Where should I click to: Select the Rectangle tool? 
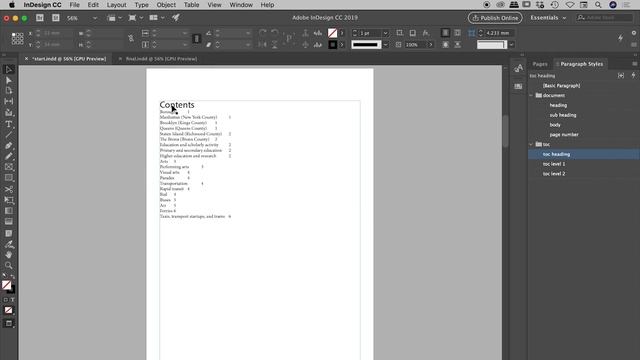(9, 178)
